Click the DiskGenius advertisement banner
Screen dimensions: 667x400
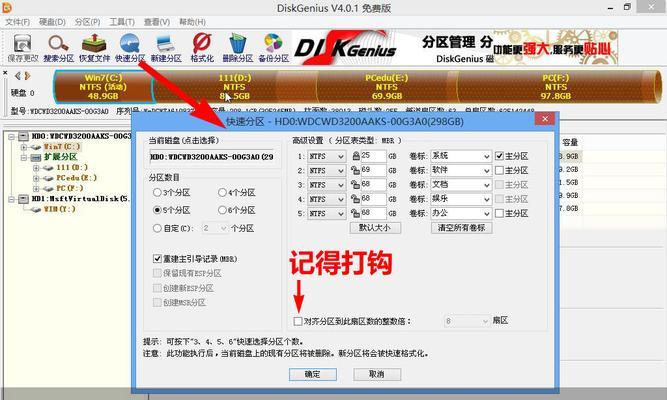[x=455, y=47]
